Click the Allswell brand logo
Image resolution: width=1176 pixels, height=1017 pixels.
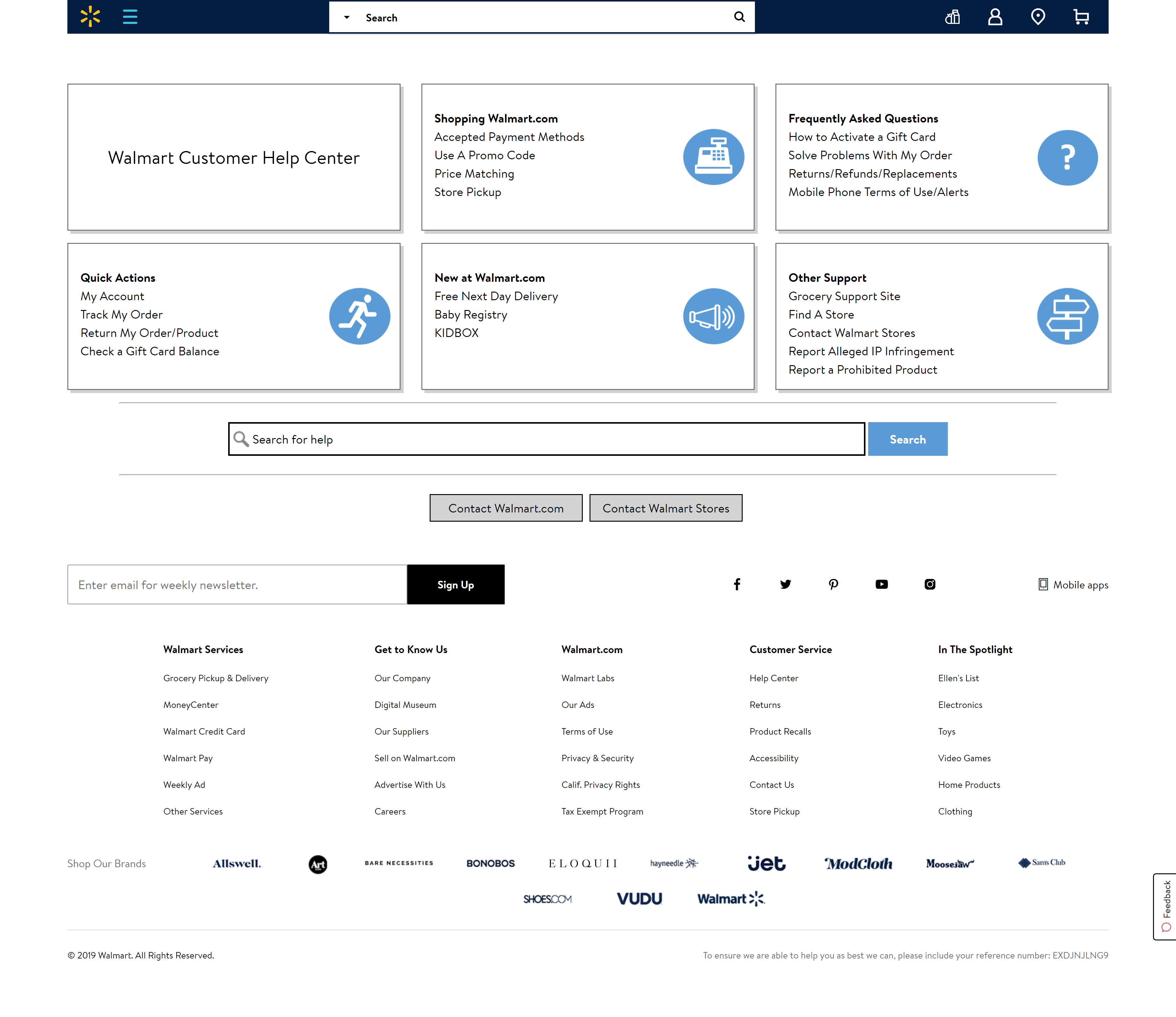tap(237, 863)
